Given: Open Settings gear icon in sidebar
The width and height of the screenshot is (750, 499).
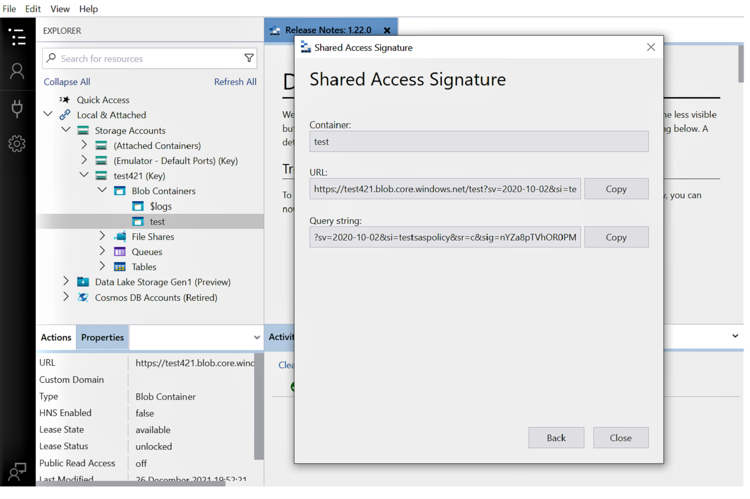Looking at the screenshot, I should 17,144.
